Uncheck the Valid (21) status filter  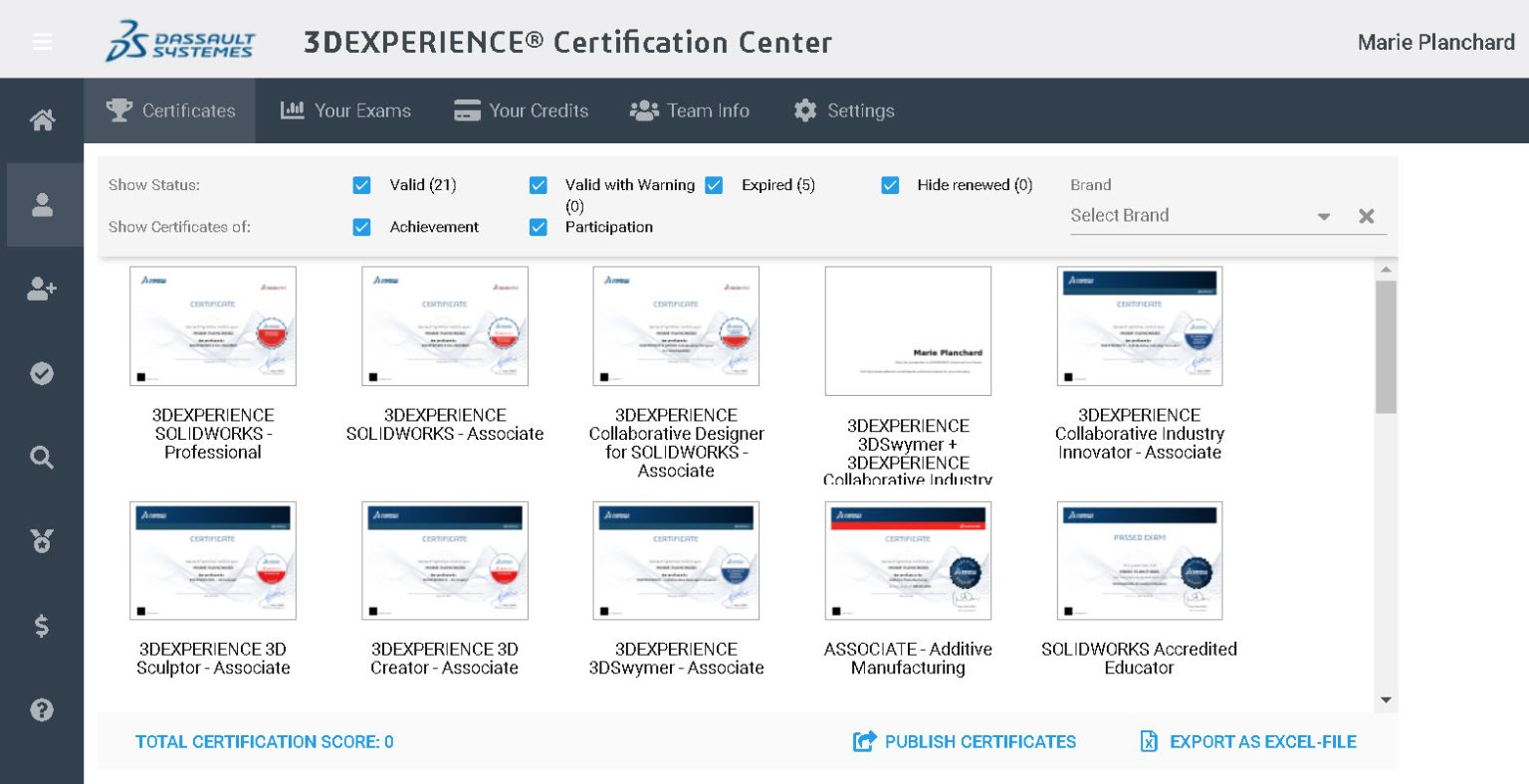tap(361, 185)
